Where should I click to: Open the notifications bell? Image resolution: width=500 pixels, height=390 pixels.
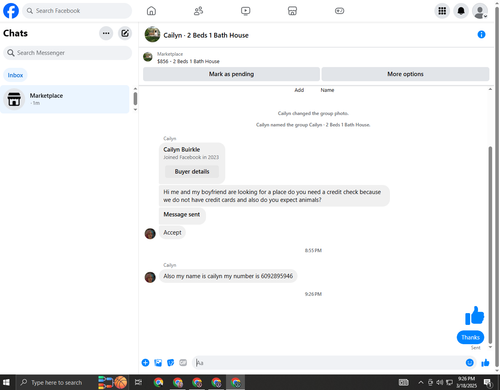tap(461, 11)
